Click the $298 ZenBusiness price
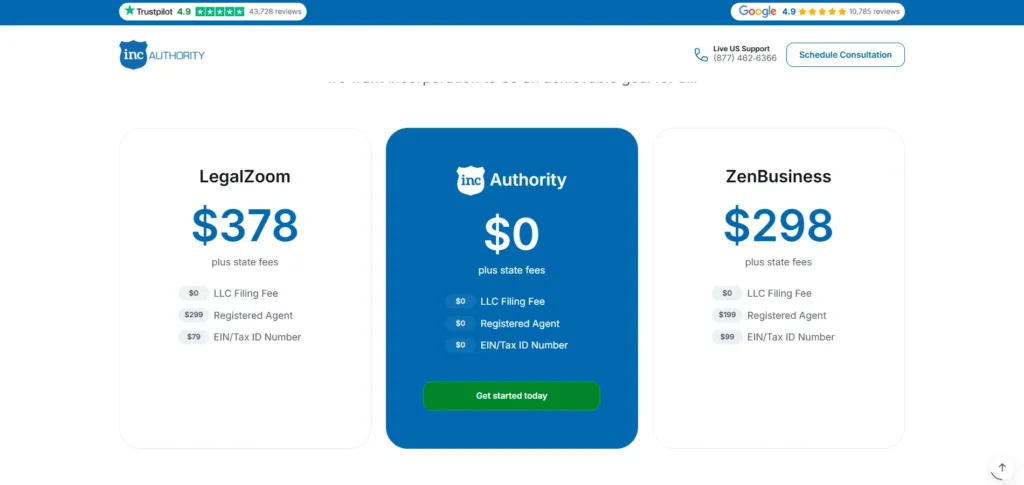 [778, 225]
